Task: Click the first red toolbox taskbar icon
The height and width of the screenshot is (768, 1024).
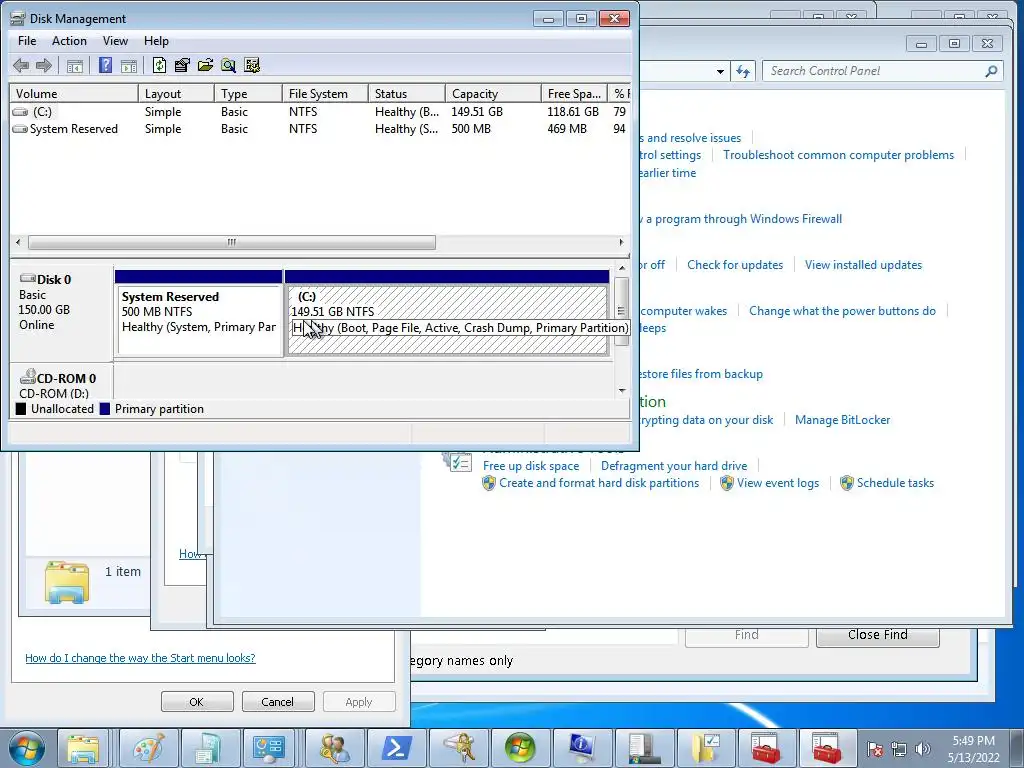Action: tap(765, 748)
